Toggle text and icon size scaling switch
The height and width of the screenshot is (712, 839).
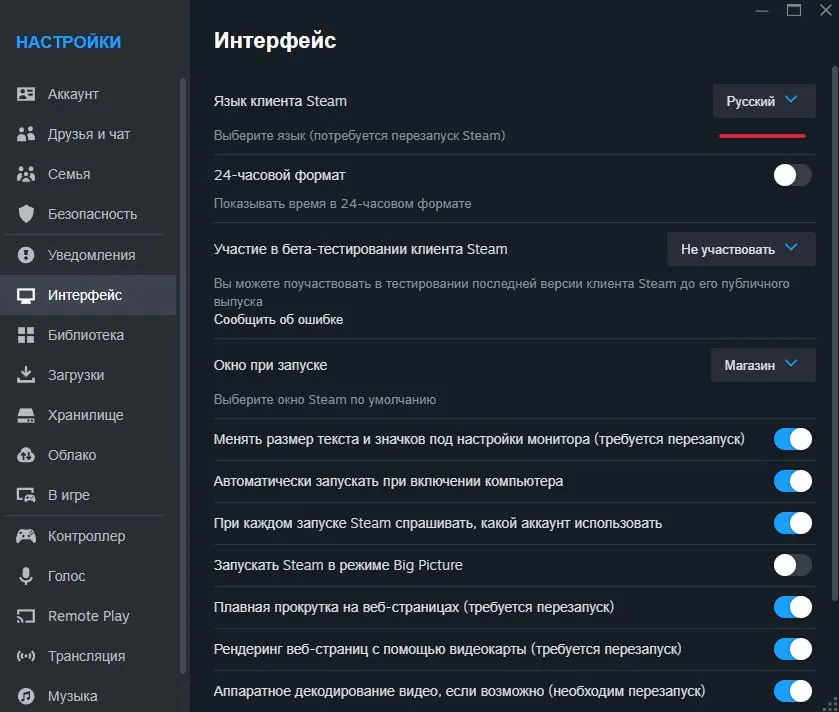pos(792,439)
